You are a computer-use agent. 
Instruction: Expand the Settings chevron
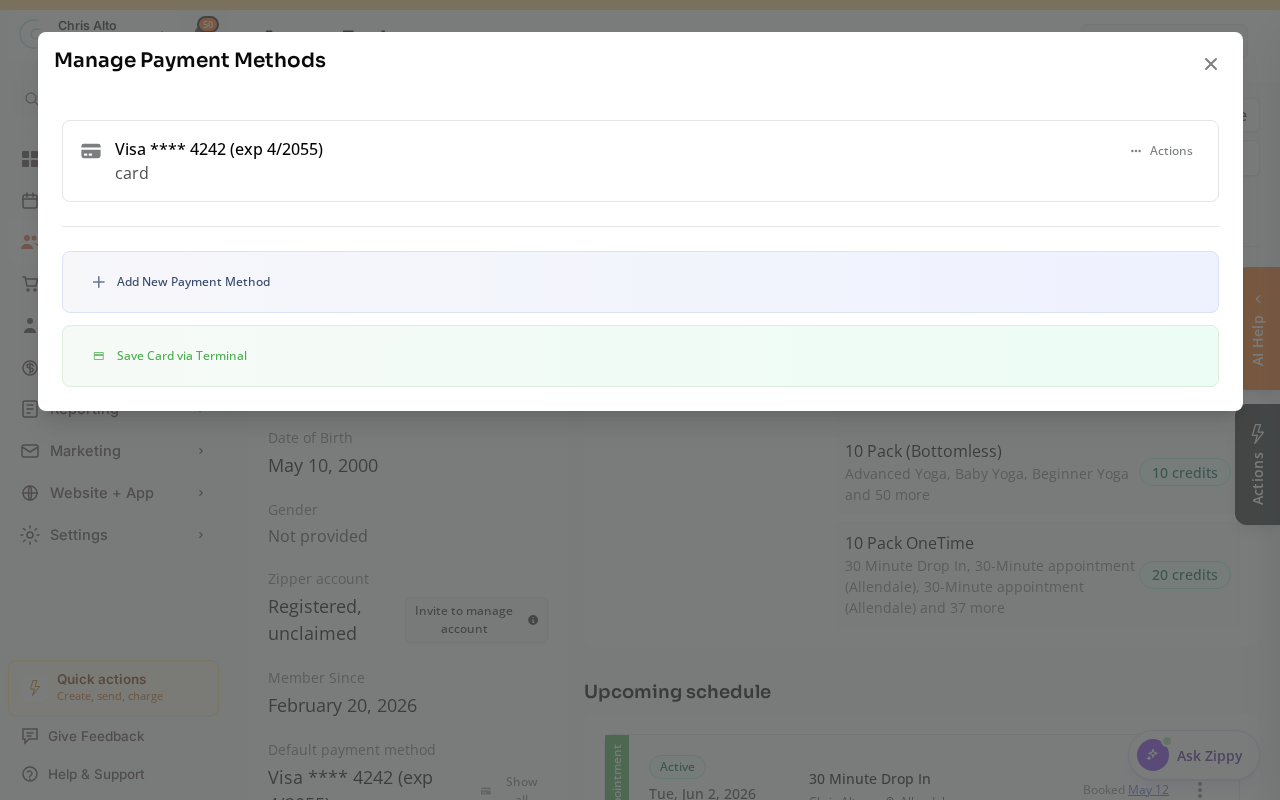point(201,535)
